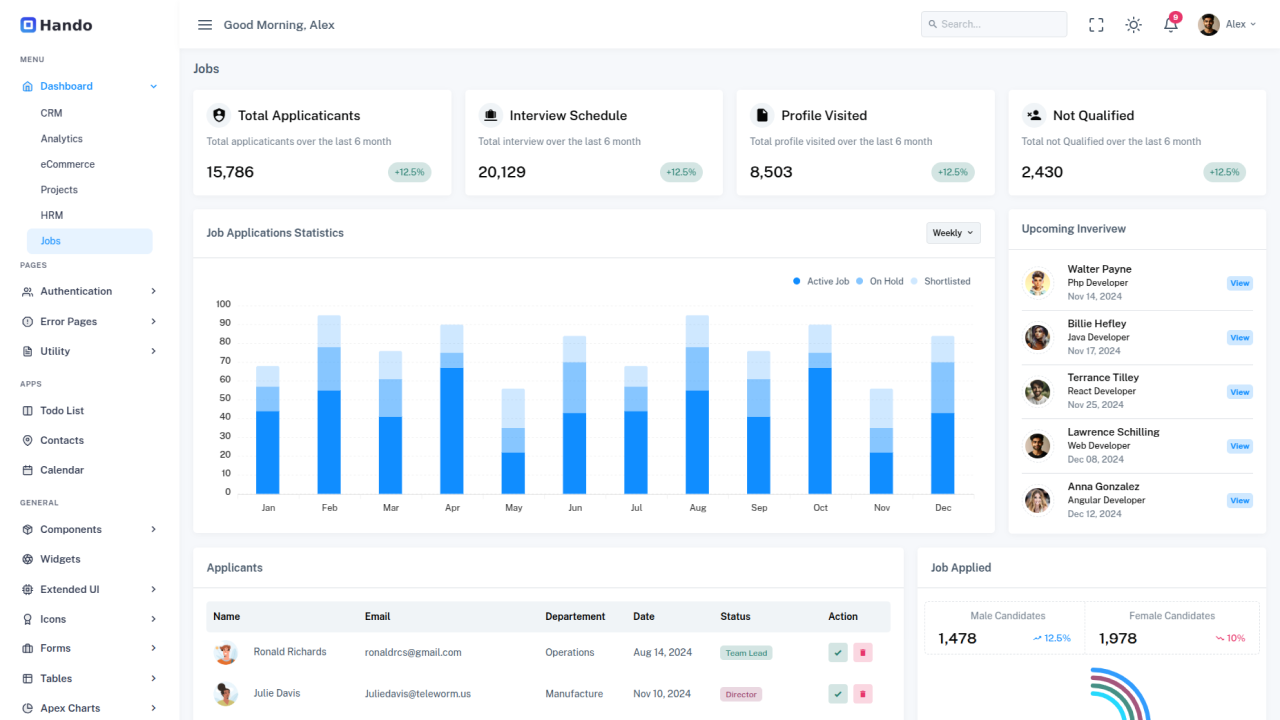Open notifications via the bell icon
This screenshot has height=720, width=1280.
click(x=1169, y=25)
